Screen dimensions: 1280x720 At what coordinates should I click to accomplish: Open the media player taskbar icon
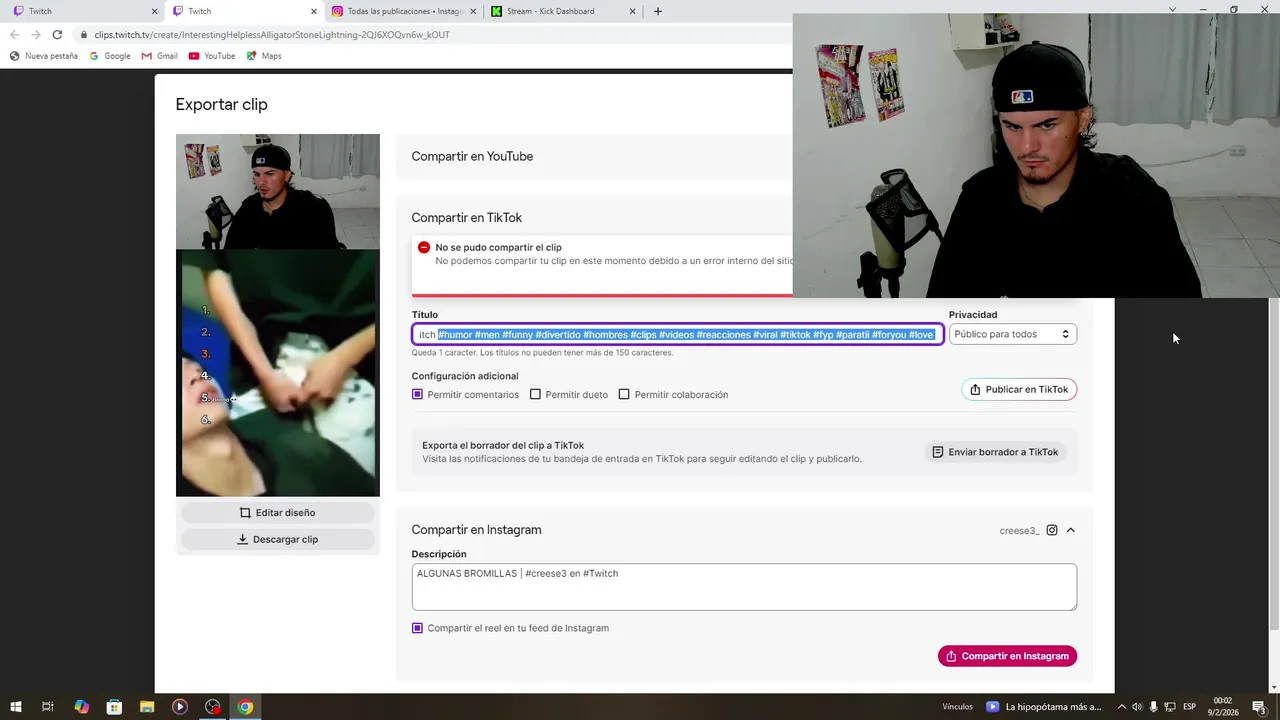point(180,707)
